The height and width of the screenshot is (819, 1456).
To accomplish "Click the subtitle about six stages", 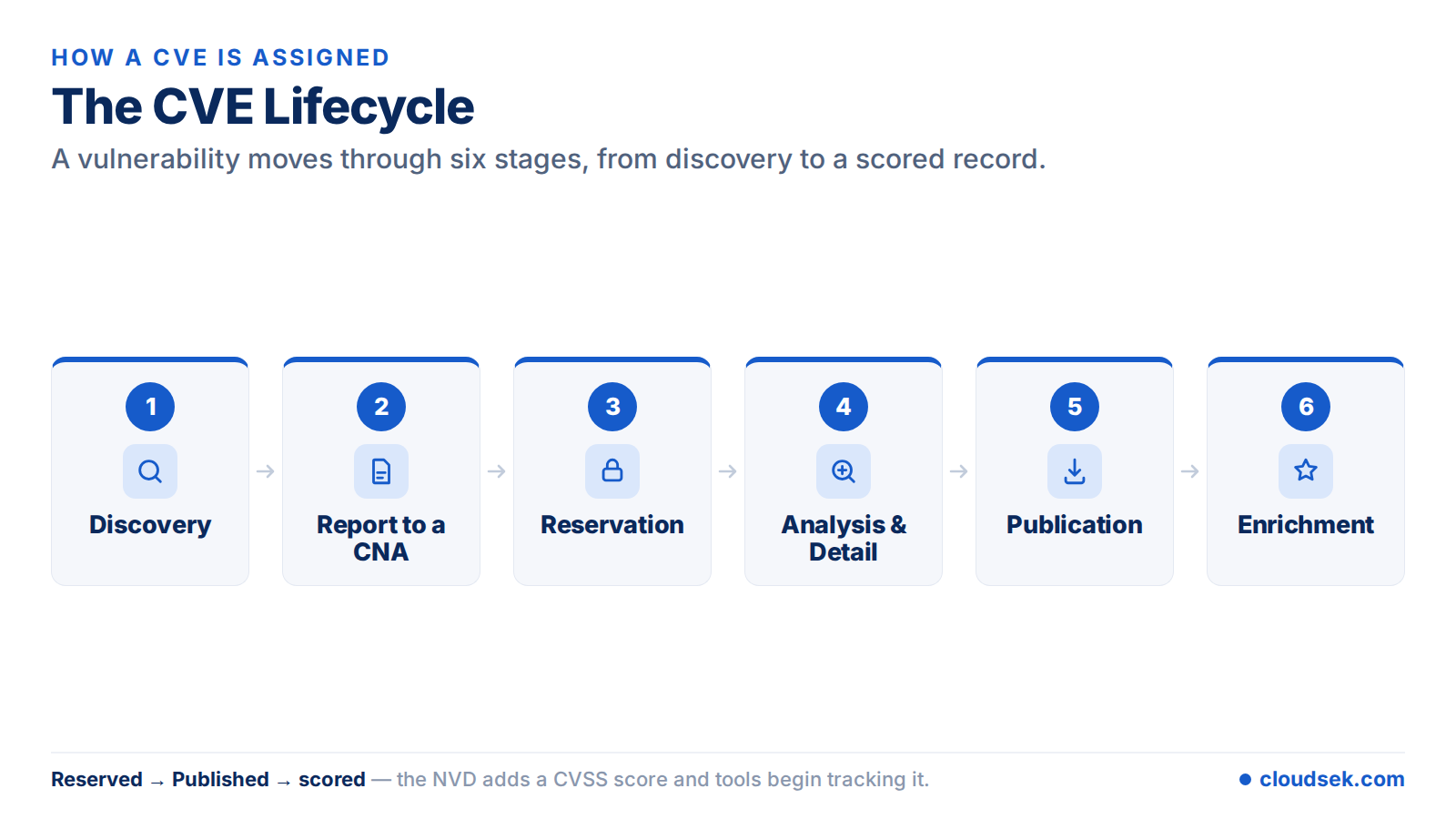I will click(x=549, y=159).
